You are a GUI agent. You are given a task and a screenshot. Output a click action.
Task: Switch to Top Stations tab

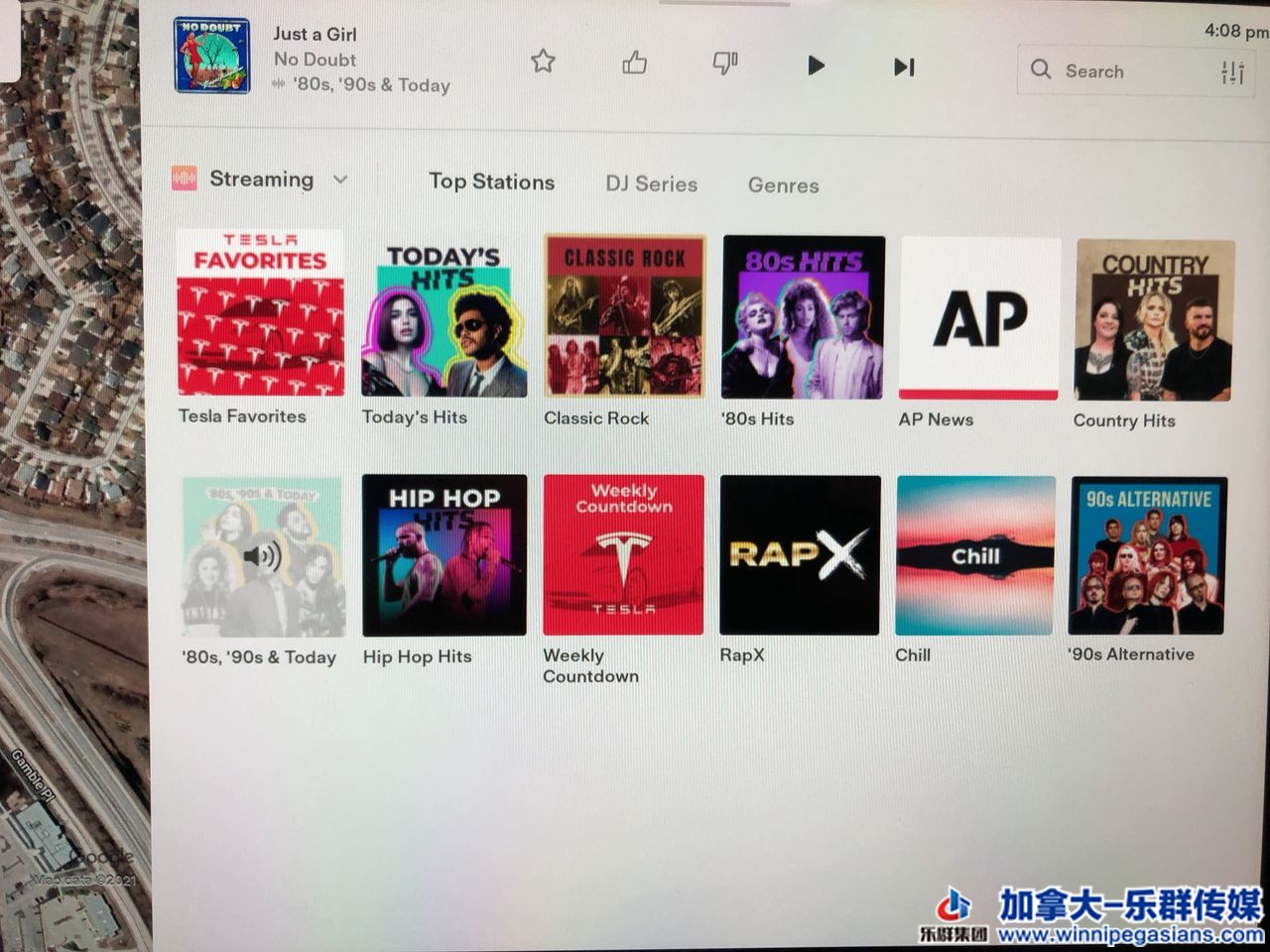click(491, 181)
